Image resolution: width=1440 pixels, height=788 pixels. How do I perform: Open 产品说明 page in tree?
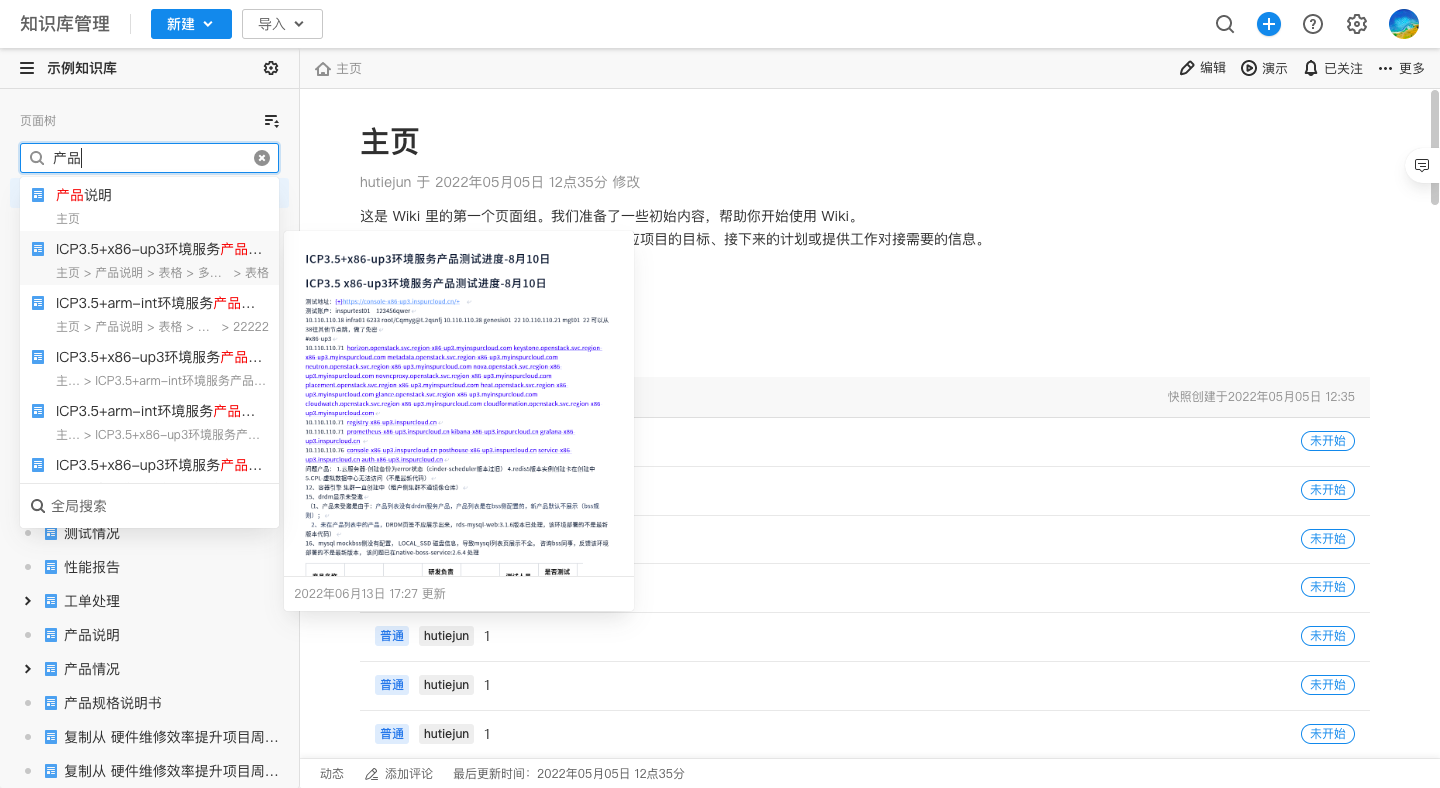click(92, 635)
